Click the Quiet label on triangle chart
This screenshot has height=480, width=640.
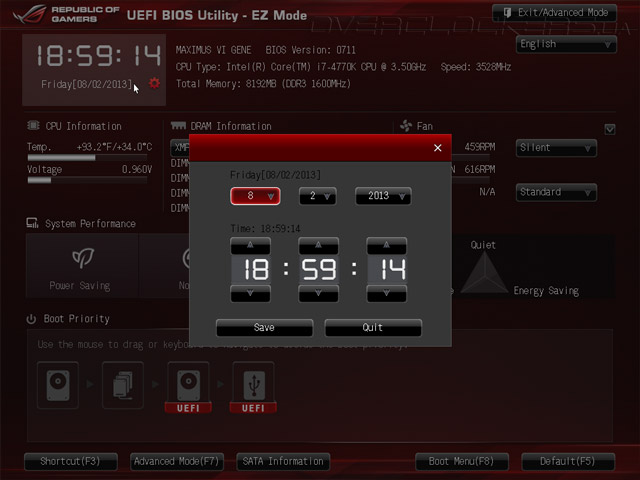[x=483, y=245]
